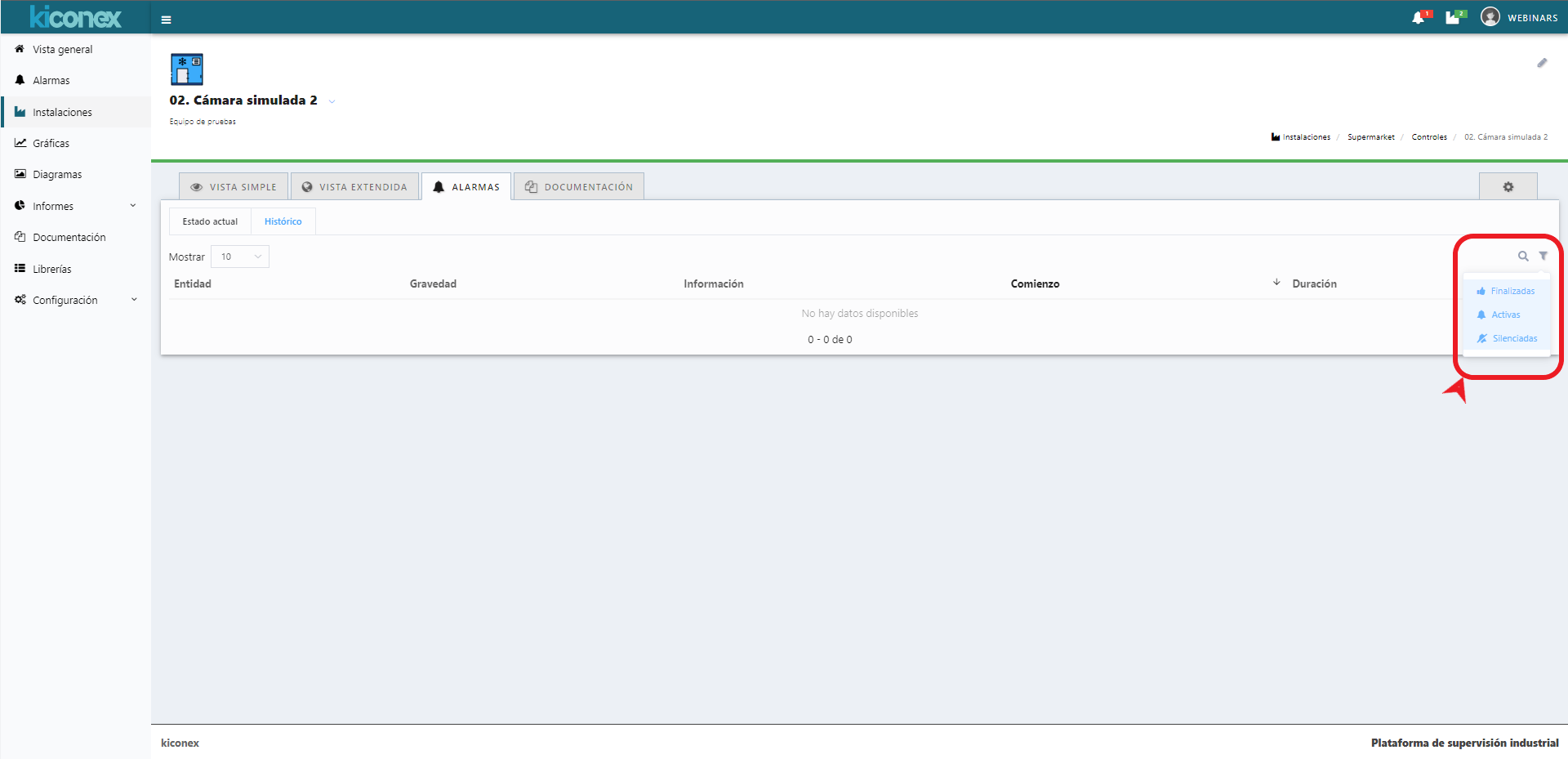Open dropdown chevron beside Cámara simulada 2
The height and width of the screenshot is (759, 1568).
pyautogui.click(x=332, y=101)
